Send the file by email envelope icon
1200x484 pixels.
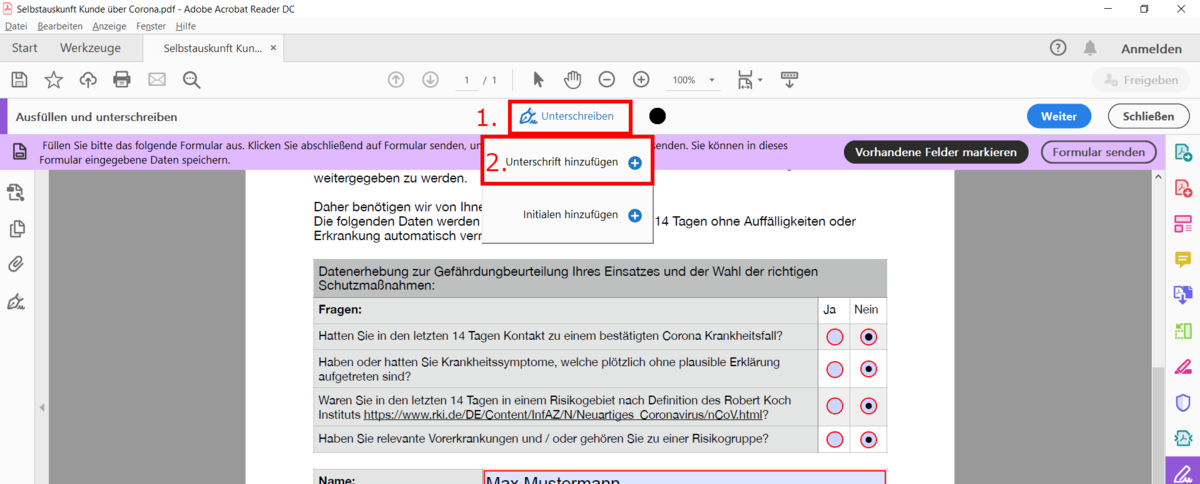pyautogui.click(x=157, y=80)
